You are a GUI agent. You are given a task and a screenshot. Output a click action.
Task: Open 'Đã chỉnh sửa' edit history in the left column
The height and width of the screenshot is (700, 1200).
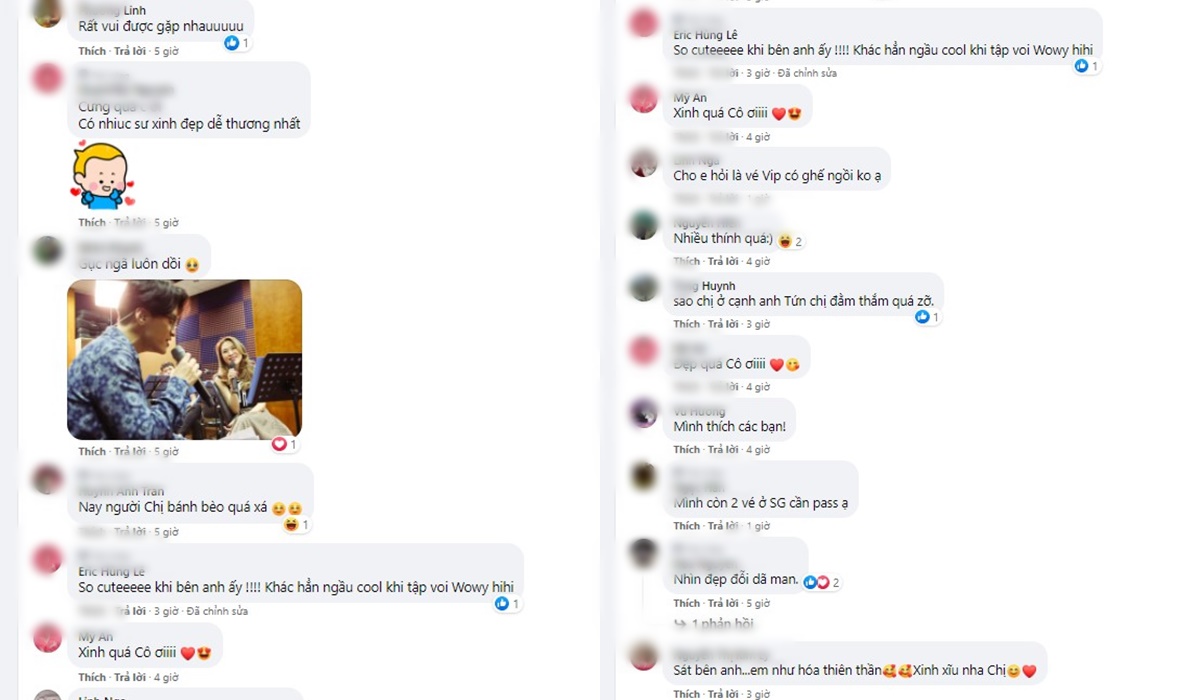(x=217, y=611)
